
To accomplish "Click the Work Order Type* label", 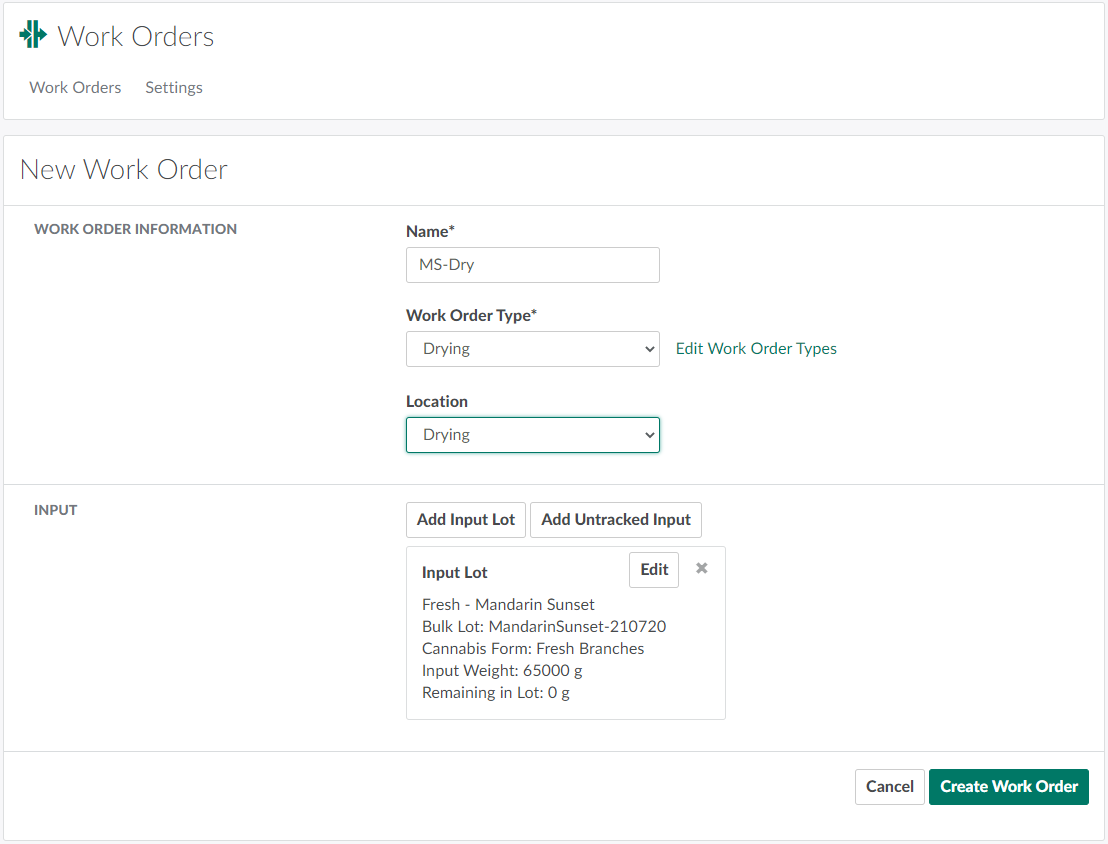I will point(471,315).
